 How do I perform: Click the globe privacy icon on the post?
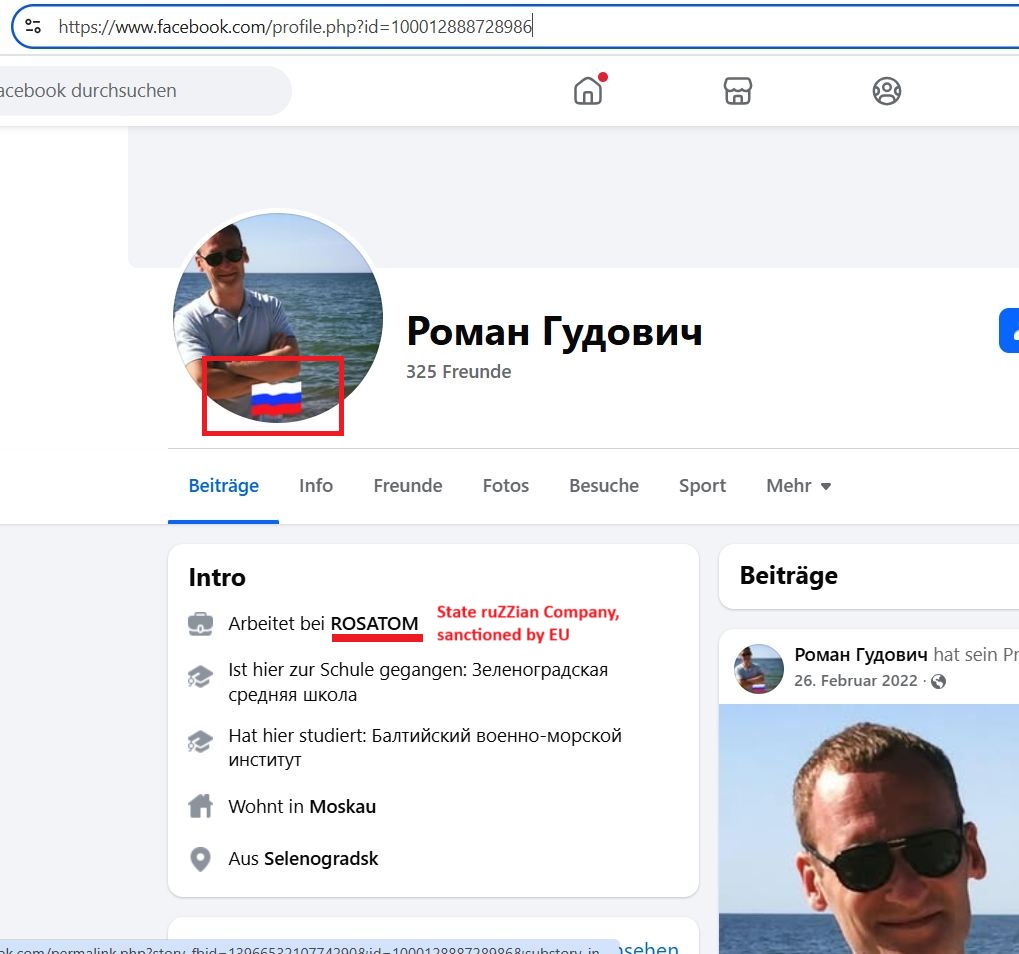pyautogui.click(x=938, y=682)
